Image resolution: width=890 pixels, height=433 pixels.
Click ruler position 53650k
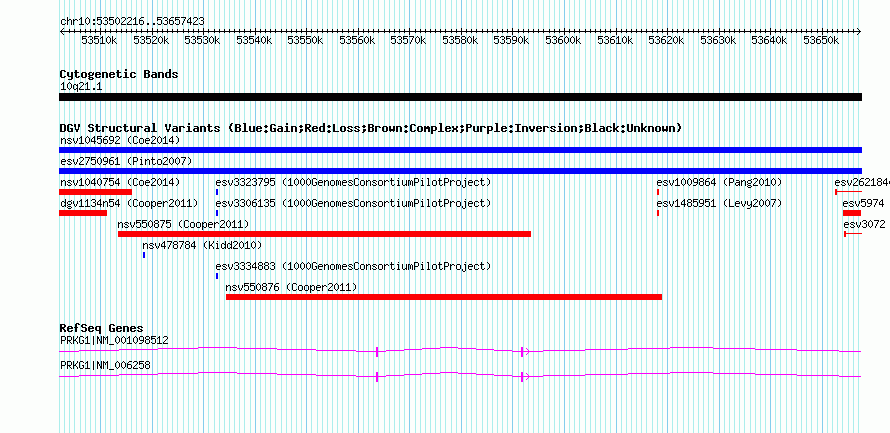pyautogui.click(x=821, y=40)
